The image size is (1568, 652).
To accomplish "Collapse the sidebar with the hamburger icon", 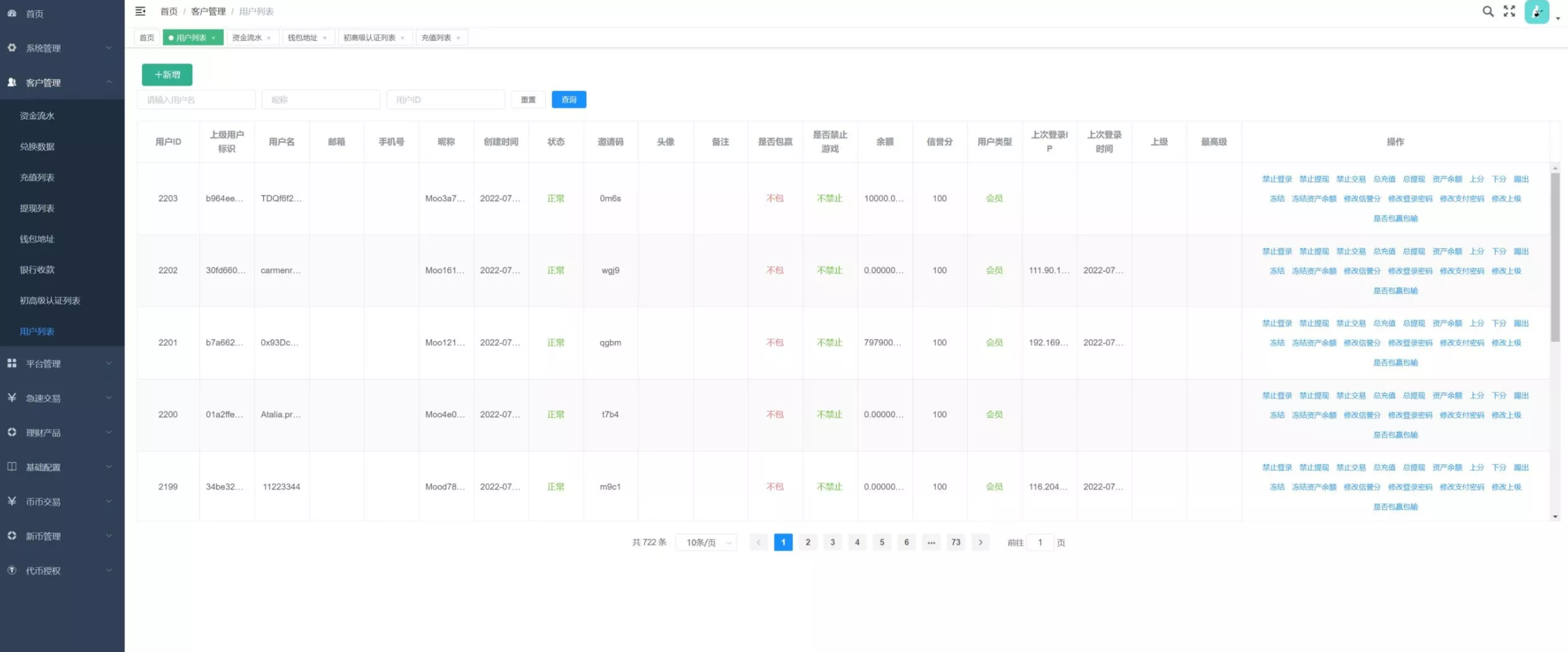I will pyautogui.click(x=140, y=11).
